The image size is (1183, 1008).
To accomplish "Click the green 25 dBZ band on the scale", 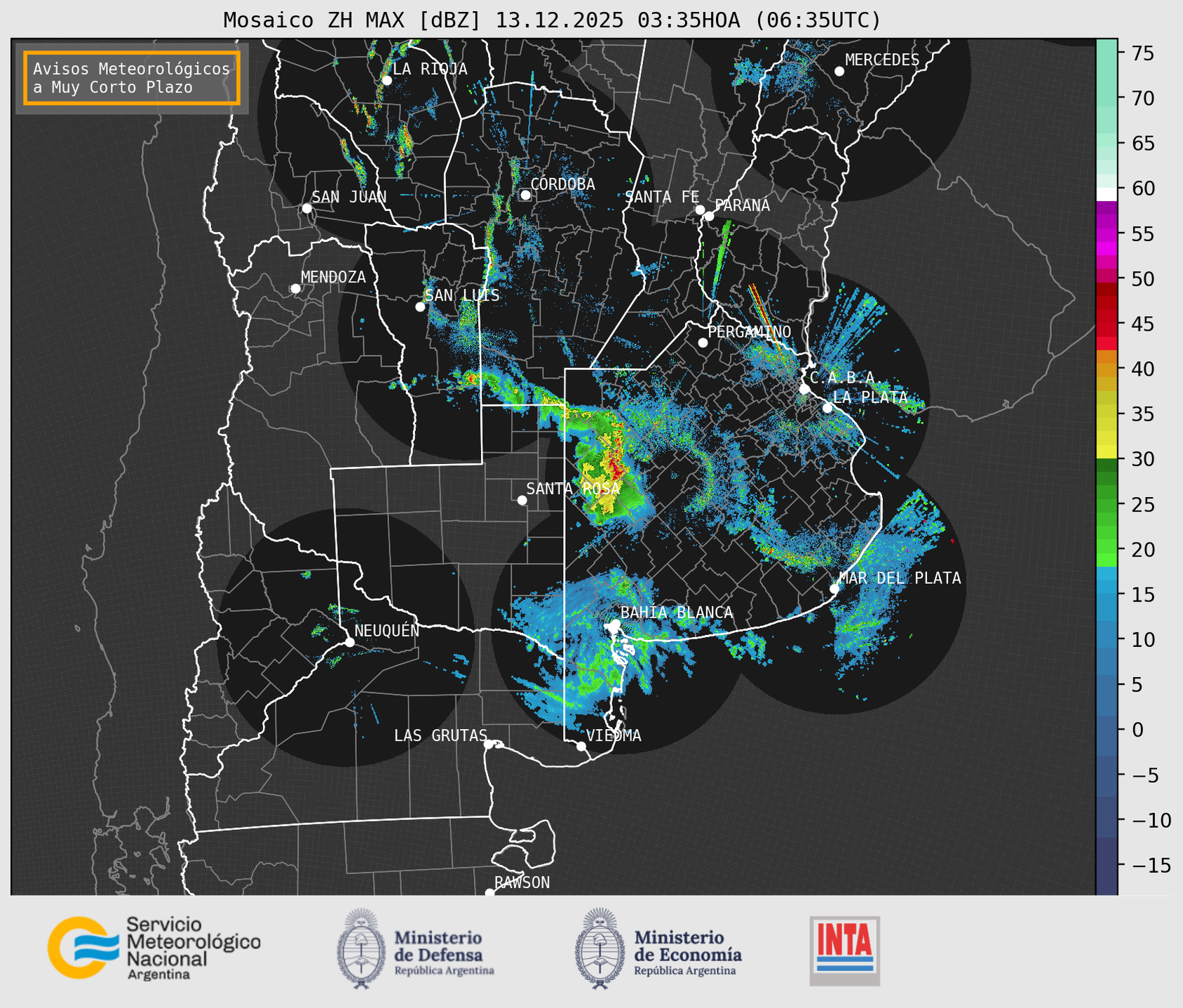I will pyautogui.click(x=1107, y=505).
